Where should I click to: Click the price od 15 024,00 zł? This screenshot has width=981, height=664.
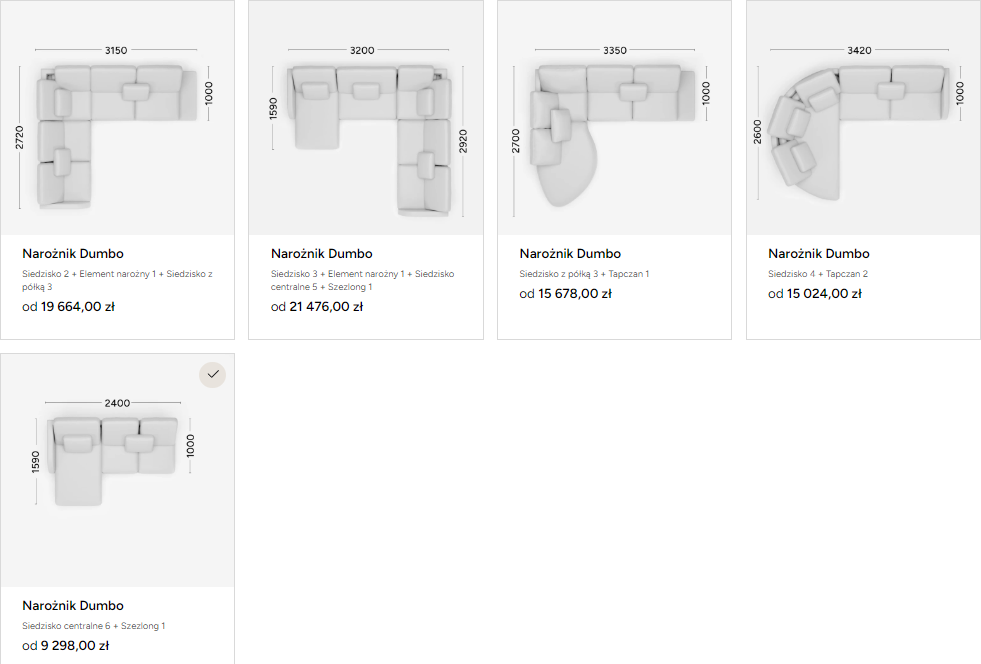pos(815,294)
